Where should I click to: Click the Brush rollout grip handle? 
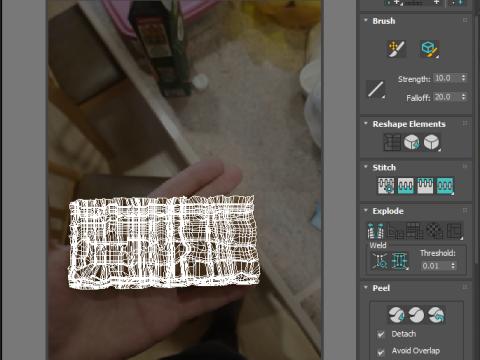[x=465, y=20]
